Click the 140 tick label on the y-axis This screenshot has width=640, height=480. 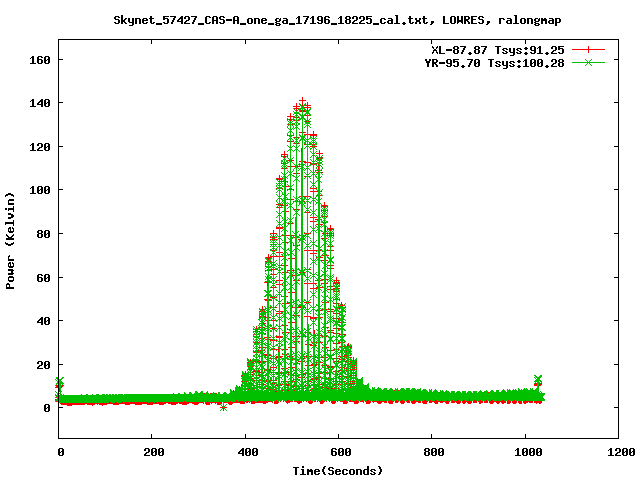tap(40, 103)
